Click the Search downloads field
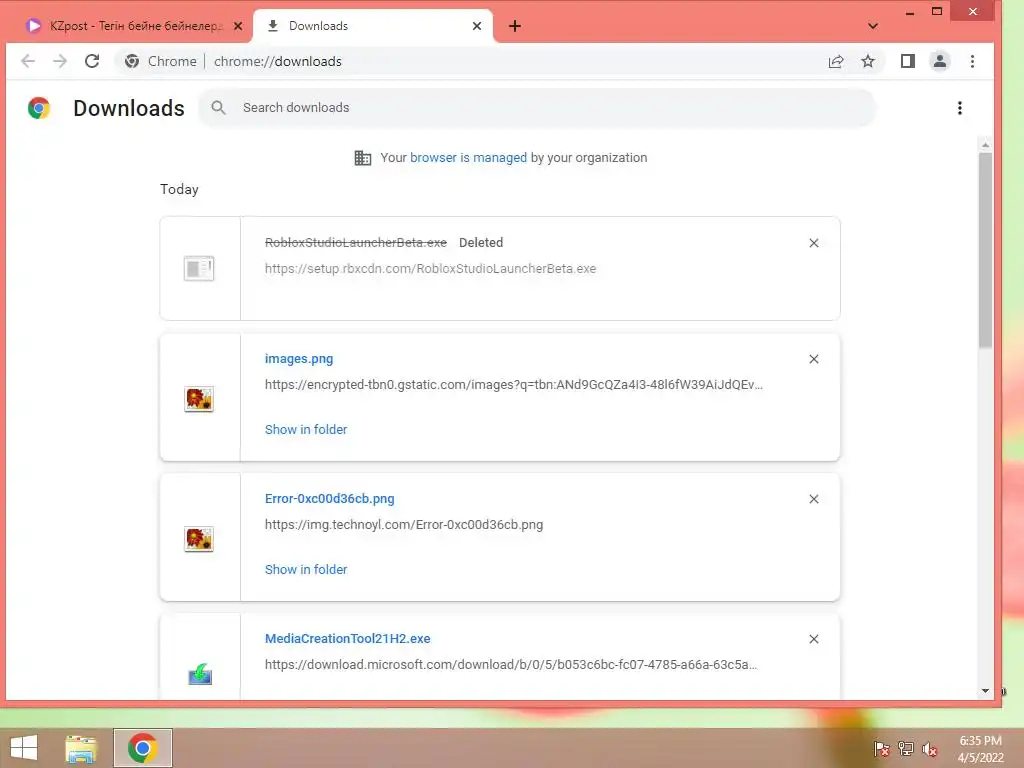The height and width of the screenshot is (768, 1024). tap(537, 108)
